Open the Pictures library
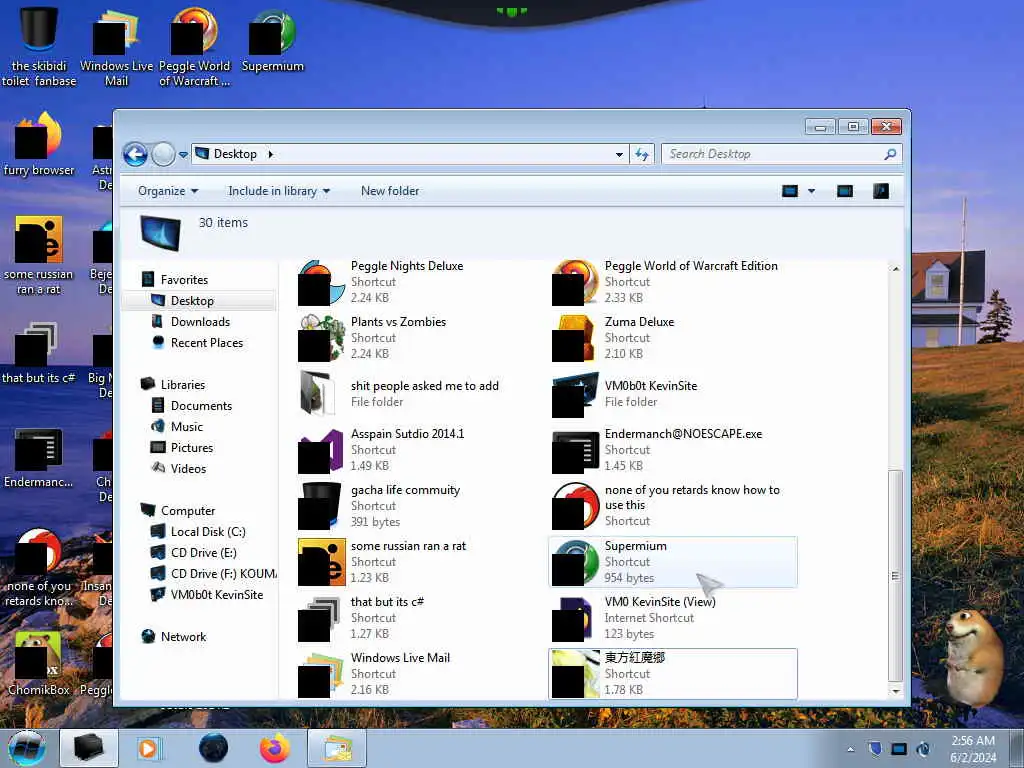The height and width of the screenshot is (768, 1024). [191, 447]
